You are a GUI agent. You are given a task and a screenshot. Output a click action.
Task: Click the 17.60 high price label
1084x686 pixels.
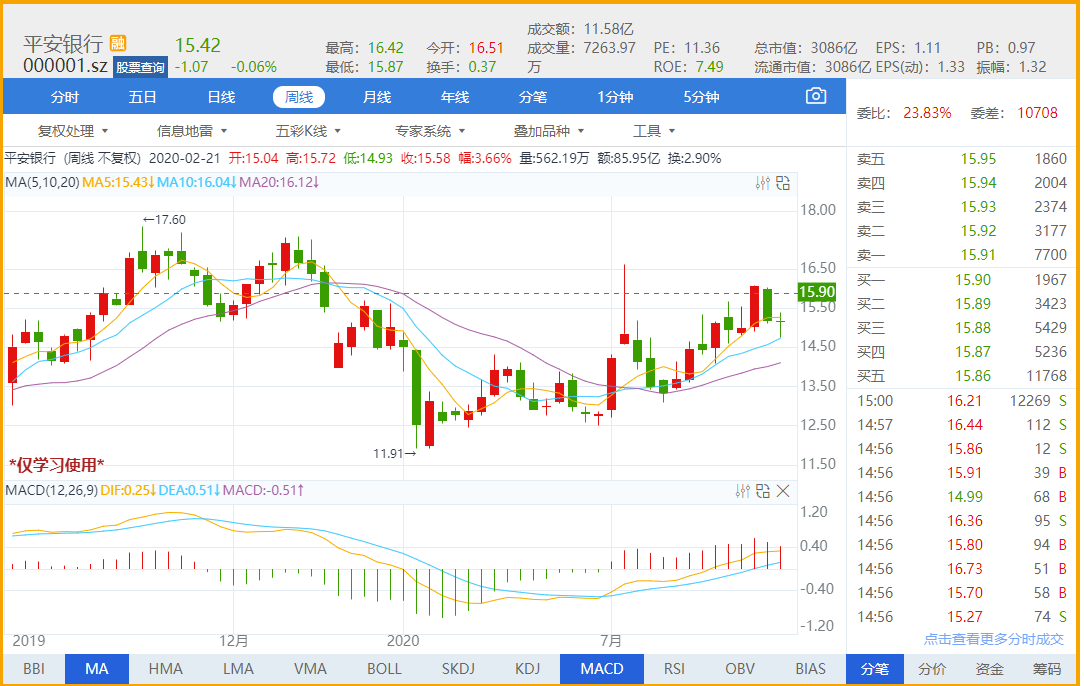tap(164, 220)
